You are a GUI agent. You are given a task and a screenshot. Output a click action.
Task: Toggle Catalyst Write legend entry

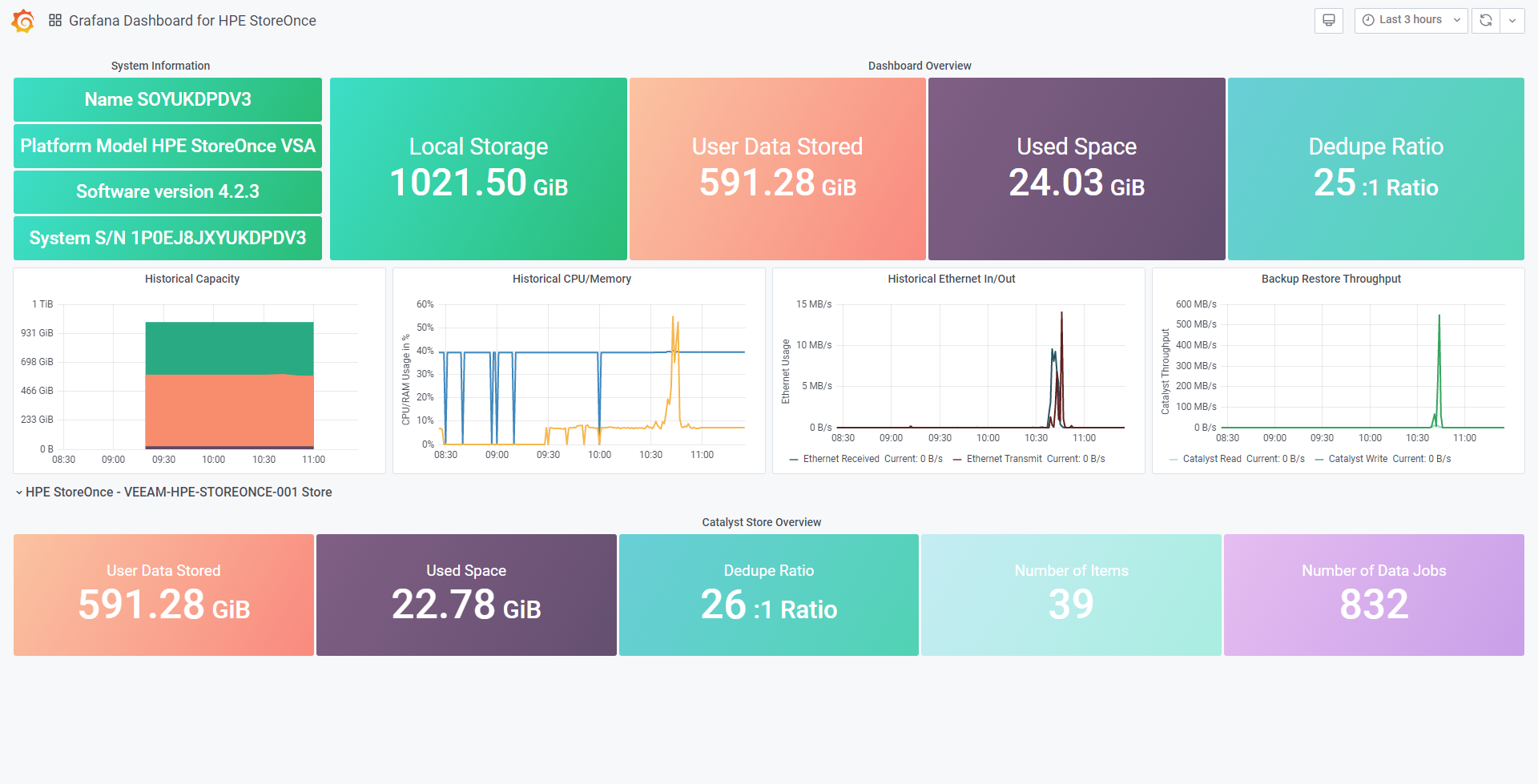coord(1358,459)
